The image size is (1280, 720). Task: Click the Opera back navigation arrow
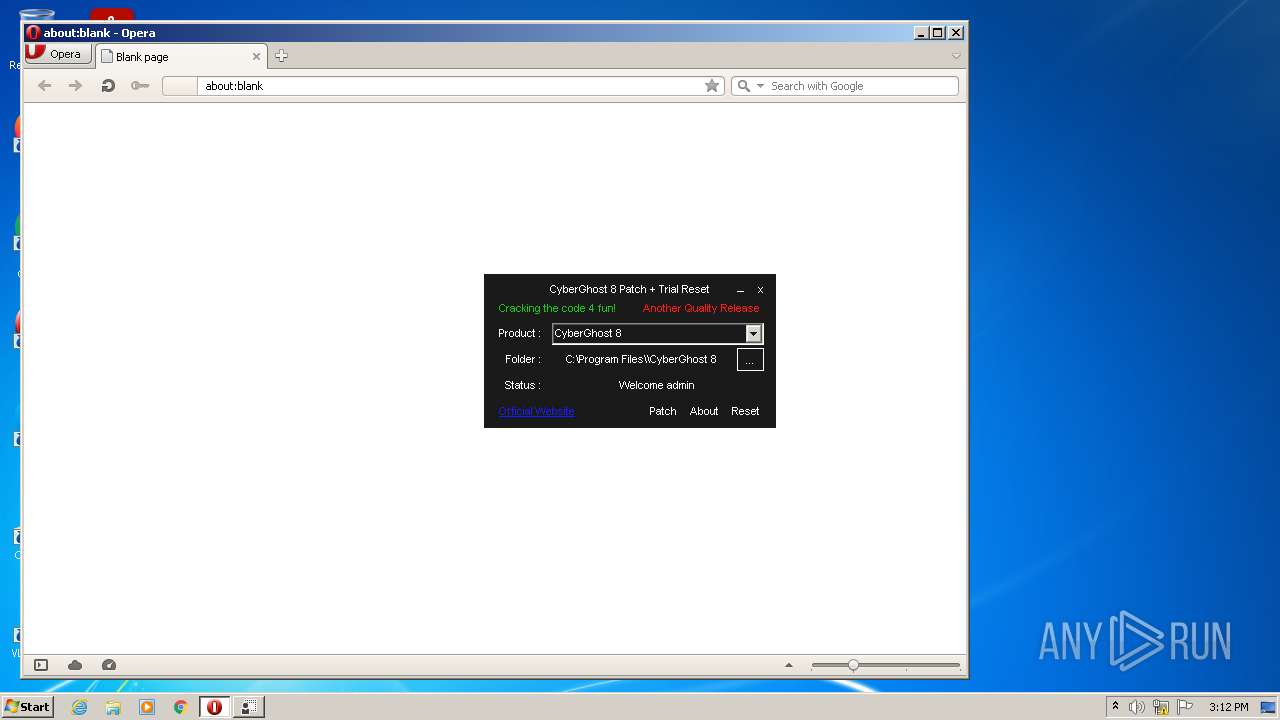[x=44, y=86]
